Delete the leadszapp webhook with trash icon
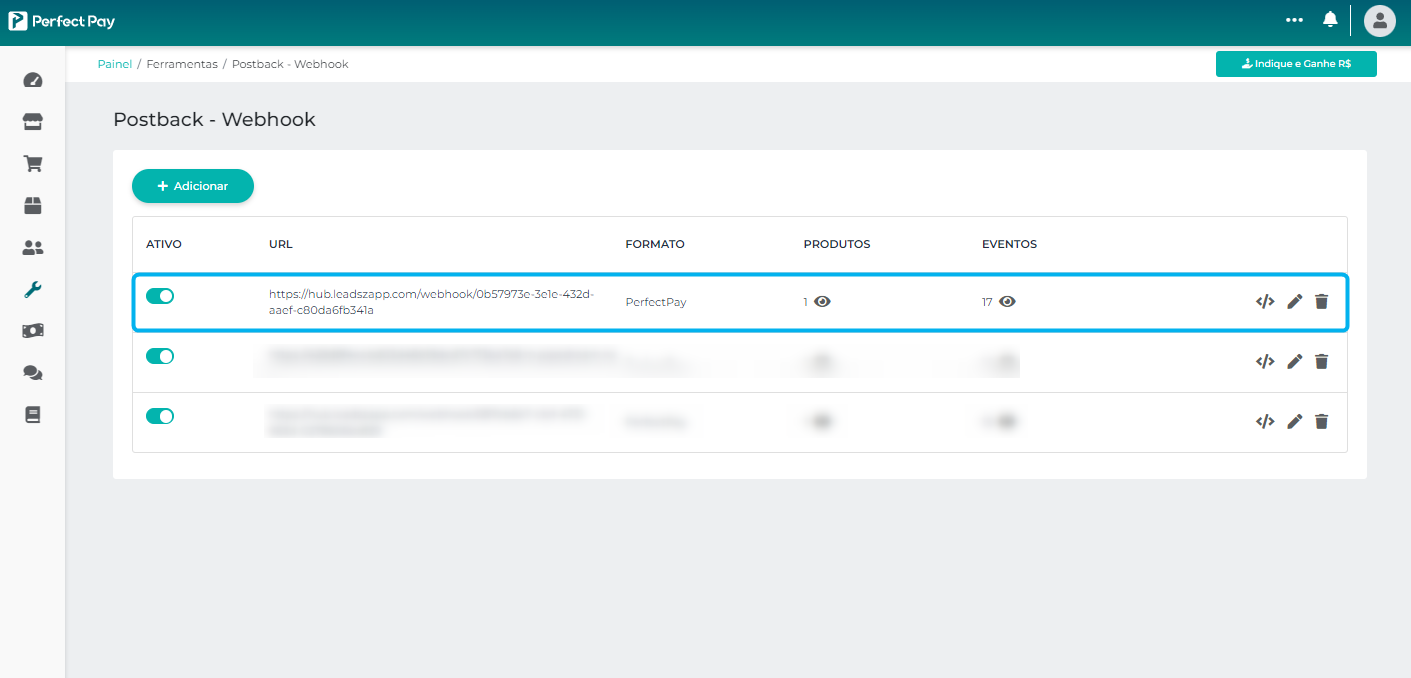Screen dimensions: 1411x678 (x=1321, y=302)
